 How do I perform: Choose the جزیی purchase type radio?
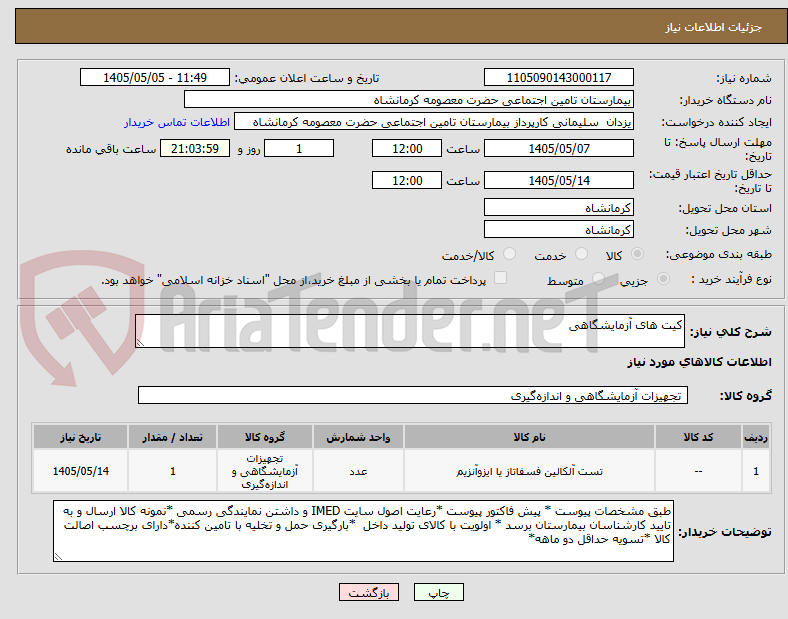pyautogui.click(x=663, y=278)
